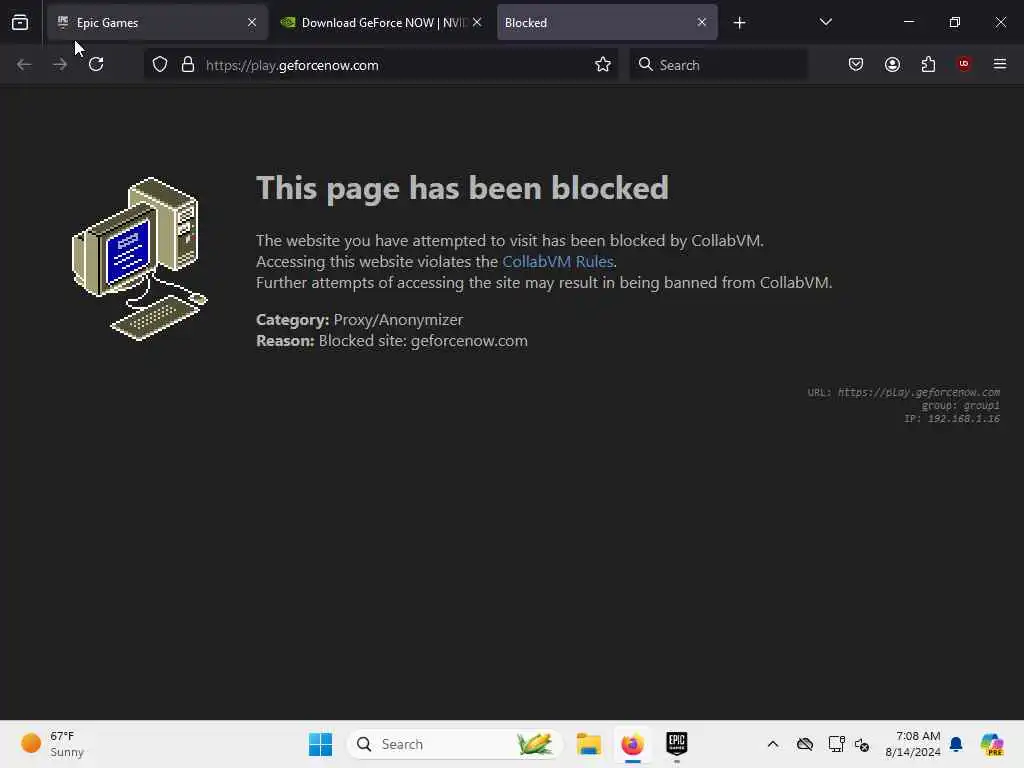Click the blocked URL text play.geforcenow.com
This screenshot has width=1024, height=768.
pyautogui.click(x=918, y=392)
